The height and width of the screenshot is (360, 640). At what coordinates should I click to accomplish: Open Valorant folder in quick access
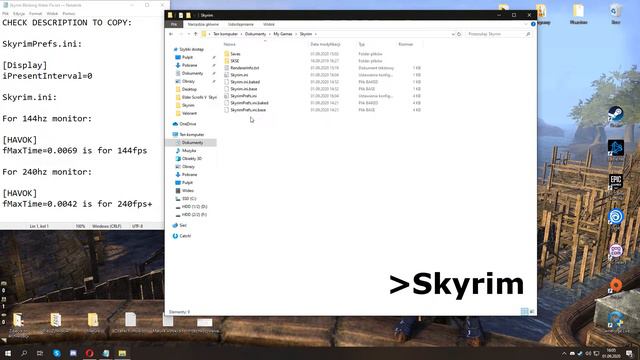[189, 113]
